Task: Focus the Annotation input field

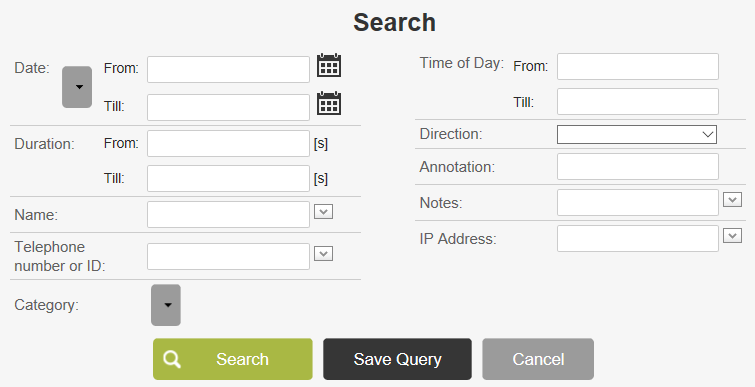Action: tap(638, 167)
